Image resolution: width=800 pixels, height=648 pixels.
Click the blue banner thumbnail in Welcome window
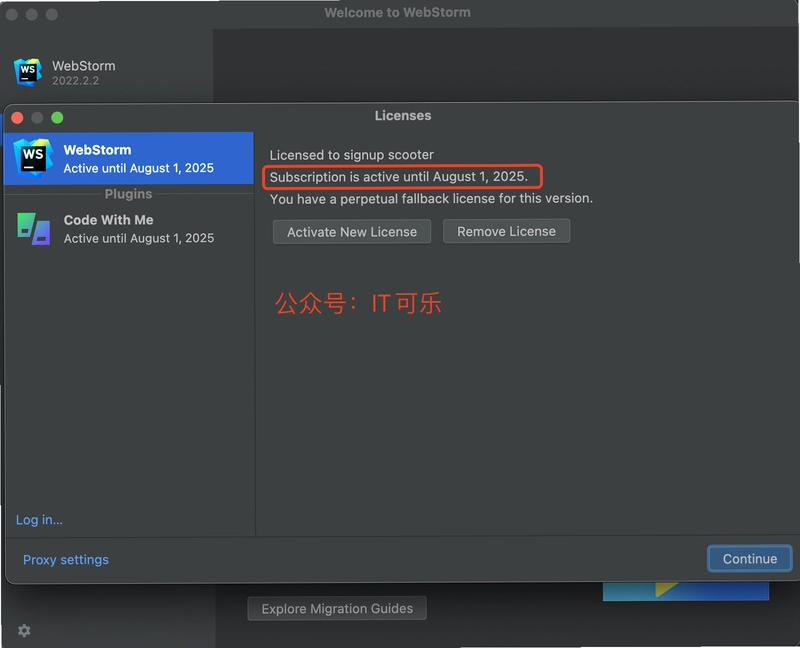point(686,592)
